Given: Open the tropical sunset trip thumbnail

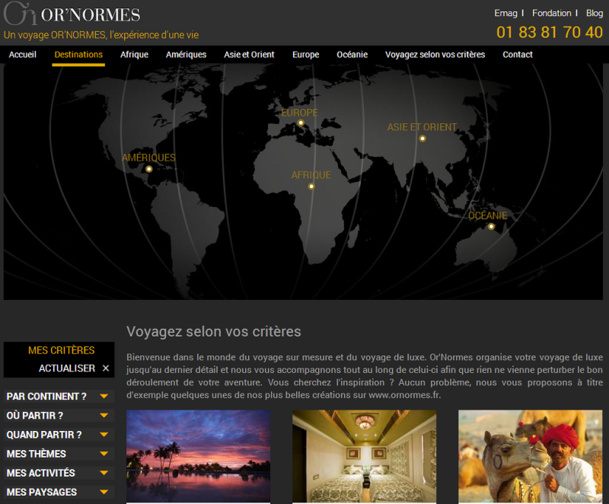Looking at the screenshot, I should (198, 456).
